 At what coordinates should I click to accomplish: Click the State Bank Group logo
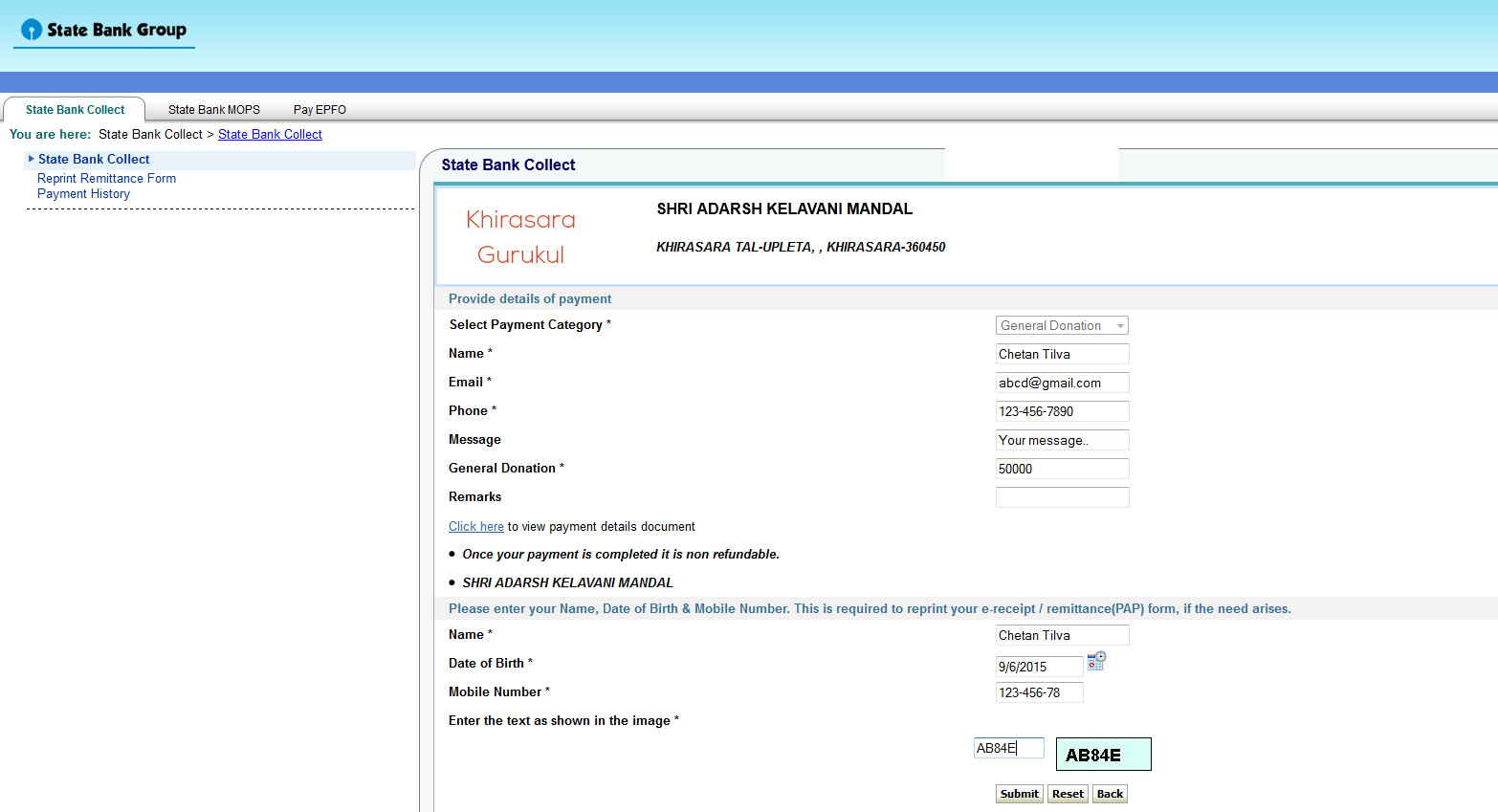click(104, 31)
